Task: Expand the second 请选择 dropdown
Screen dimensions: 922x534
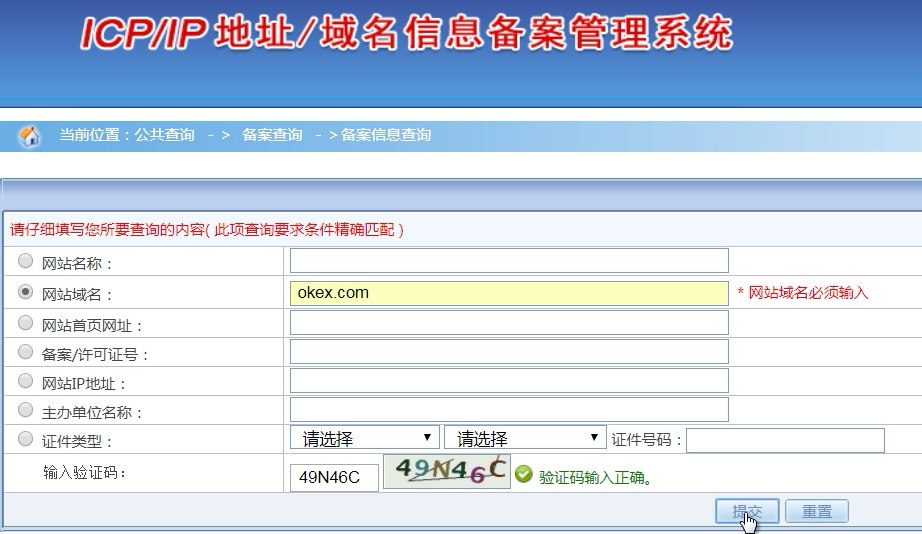Action: pyautogui.click(x=525, y=439)
